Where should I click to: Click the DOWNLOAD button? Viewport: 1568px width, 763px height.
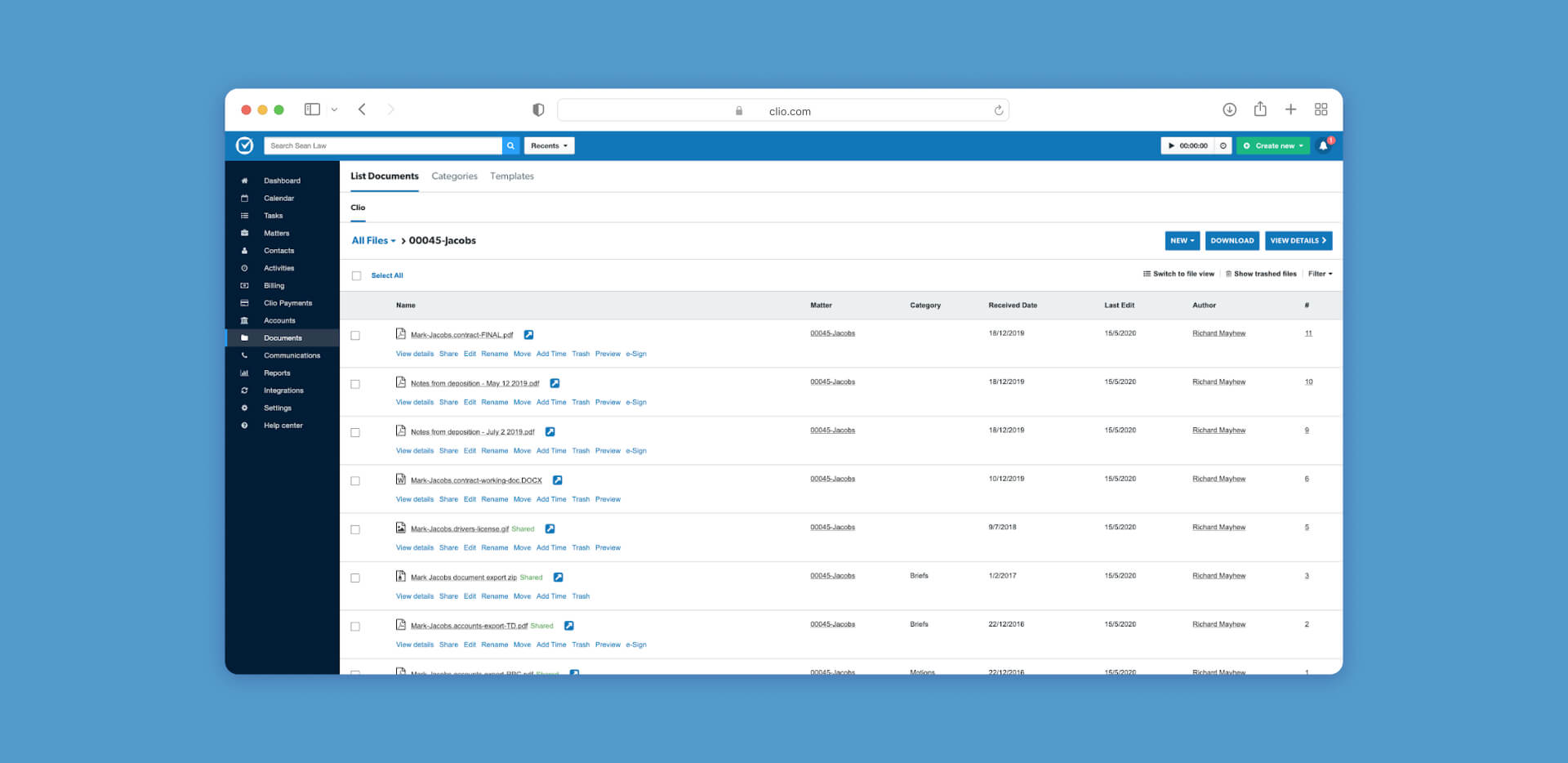[1232, 240]
